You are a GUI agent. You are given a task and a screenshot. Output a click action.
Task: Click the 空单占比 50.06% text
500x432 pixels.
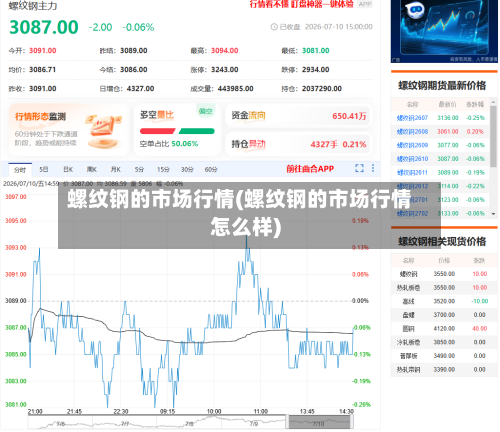tap(169, 144)
